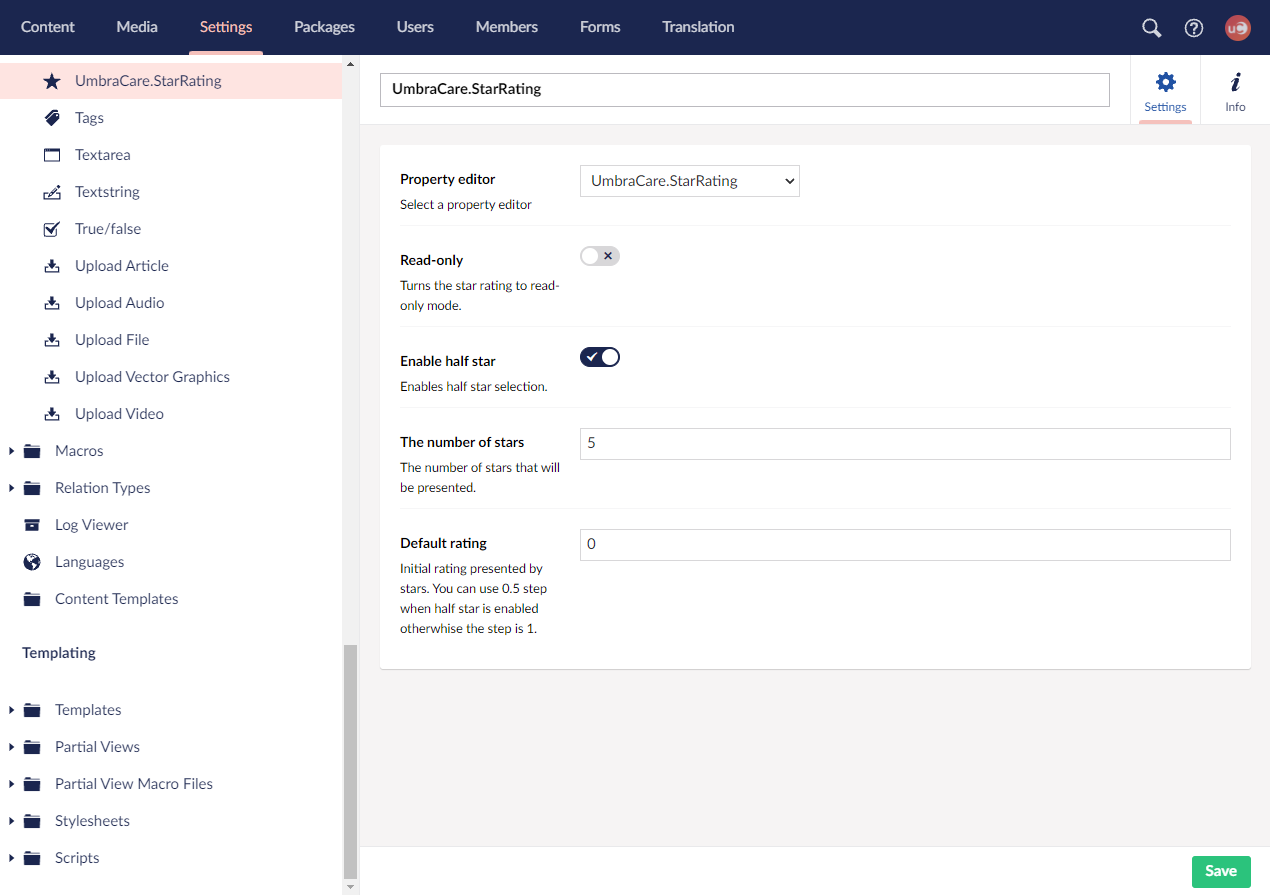Expand the Templates tree node
The image size is (1270, 895).
11,710
